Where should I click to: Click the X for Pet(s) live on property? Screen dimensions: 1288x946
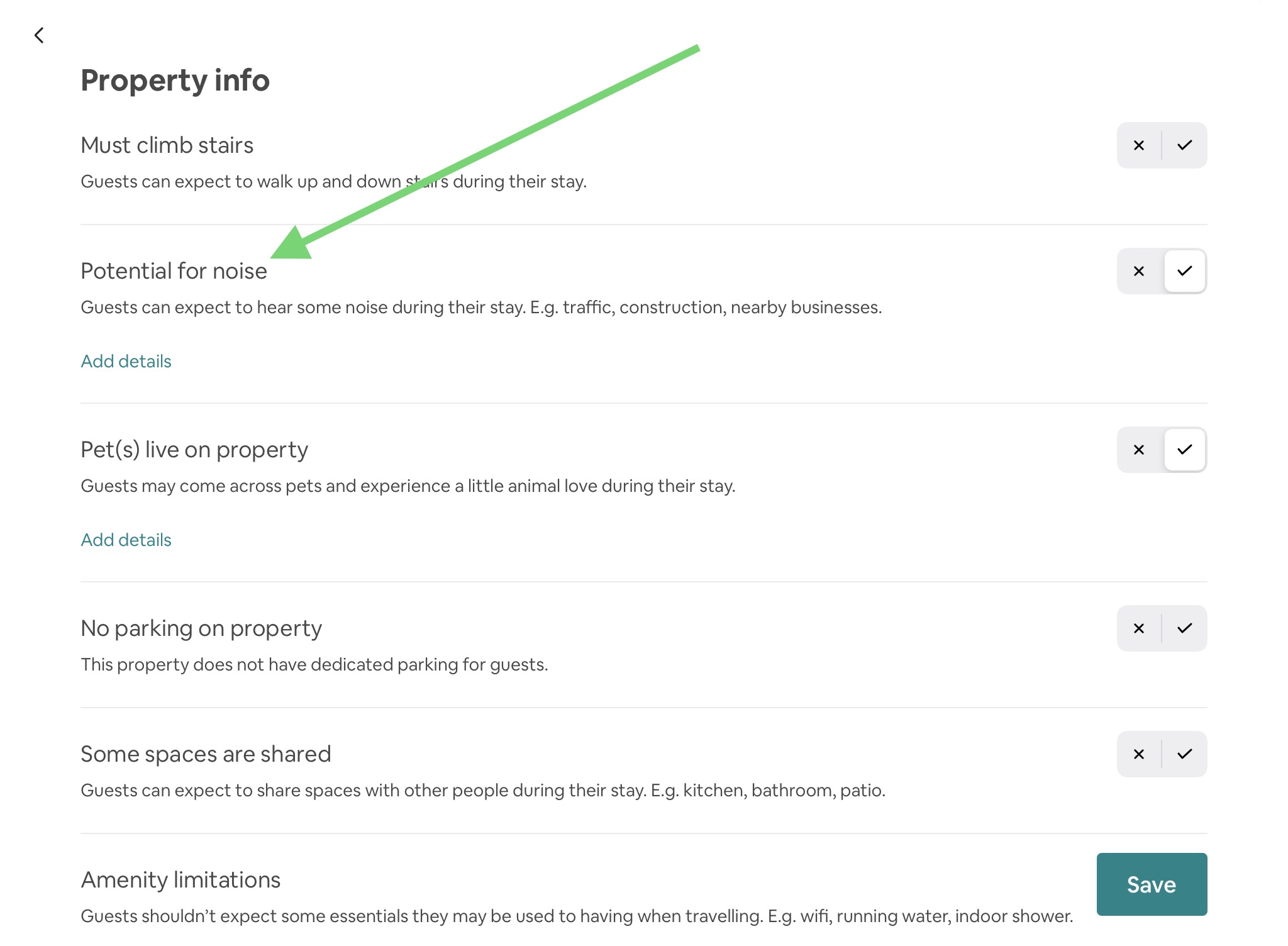(x=1139, y=450)
